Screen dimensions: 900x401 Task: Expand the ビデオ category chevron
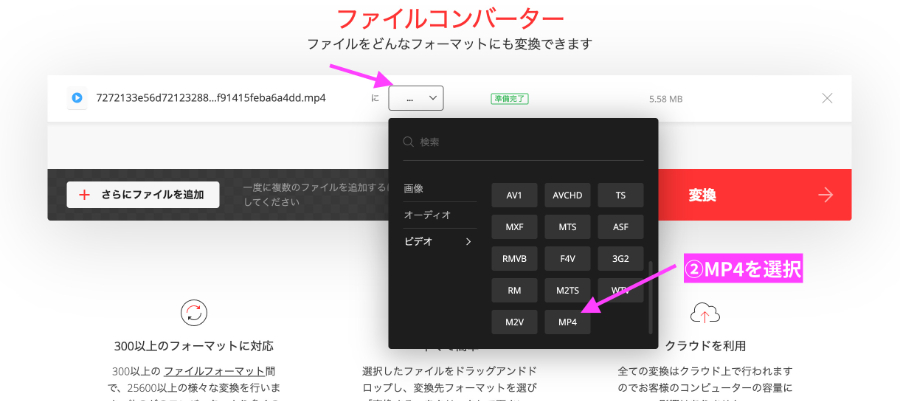(x=468, y=241)
